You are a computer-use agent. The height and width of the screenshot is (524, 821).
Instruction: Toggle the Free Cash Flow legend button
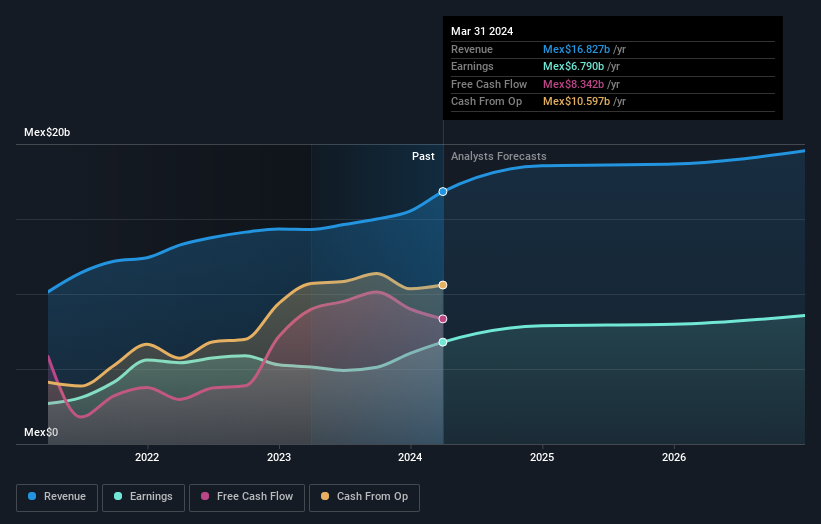(247, 497)
